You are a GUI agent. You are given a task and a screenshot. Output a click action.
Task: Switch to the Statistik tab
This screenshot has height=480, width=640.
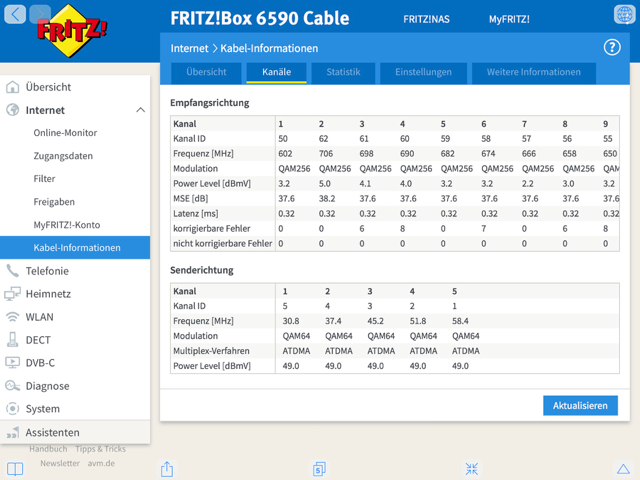(343, 72)
